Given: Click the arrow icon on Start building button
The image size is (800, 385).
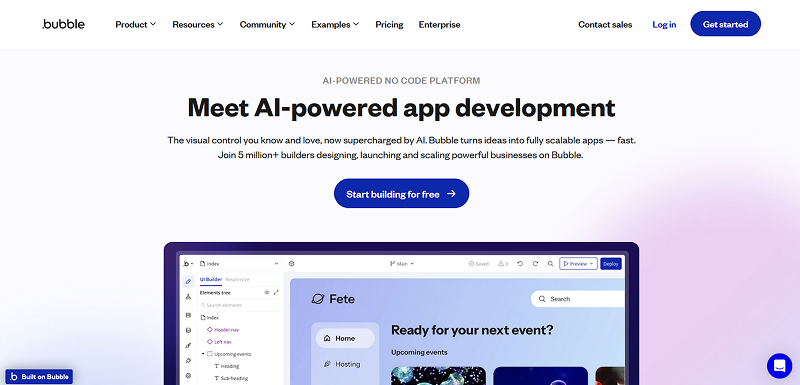Looking at the screenshot, I should click(451, 194).
